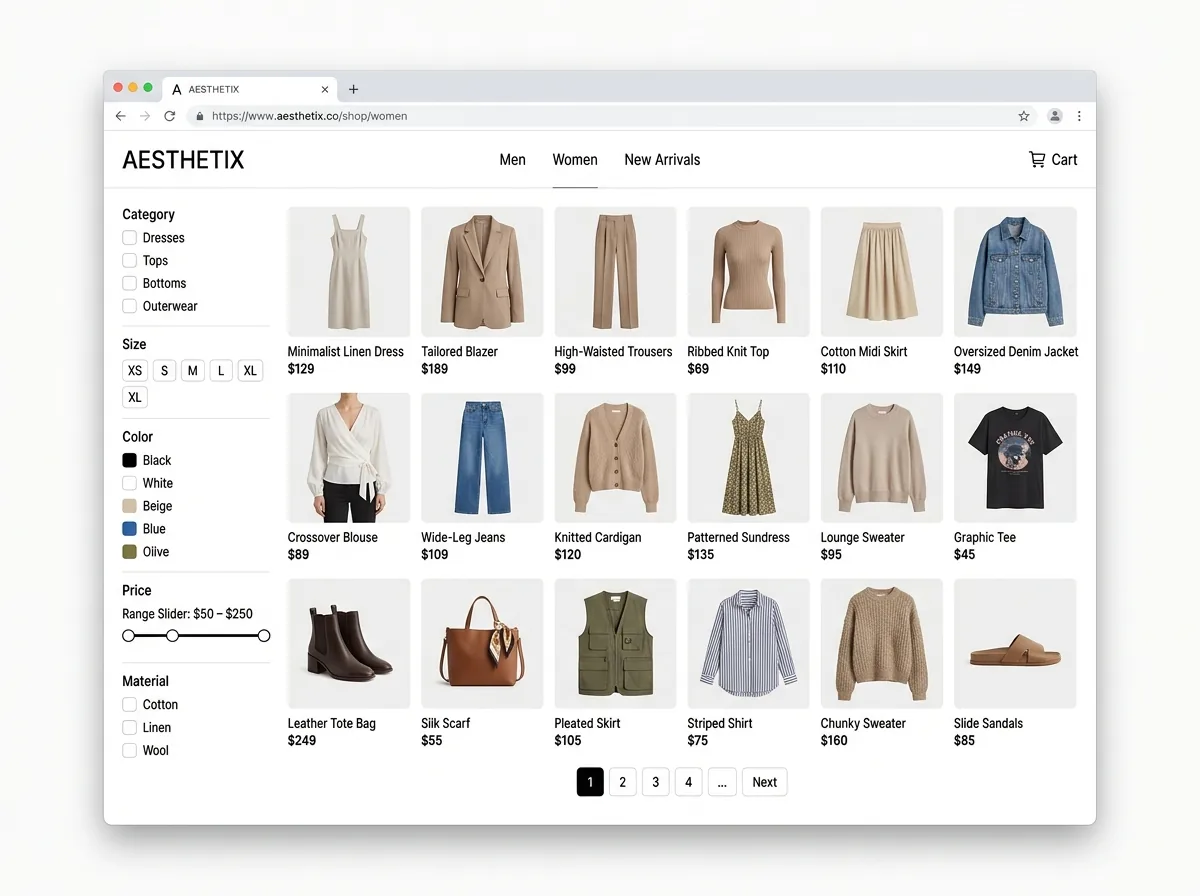The image size is (1200, 896).
Task: Click the Olive color swatch
Action: (x=129, y=552)
